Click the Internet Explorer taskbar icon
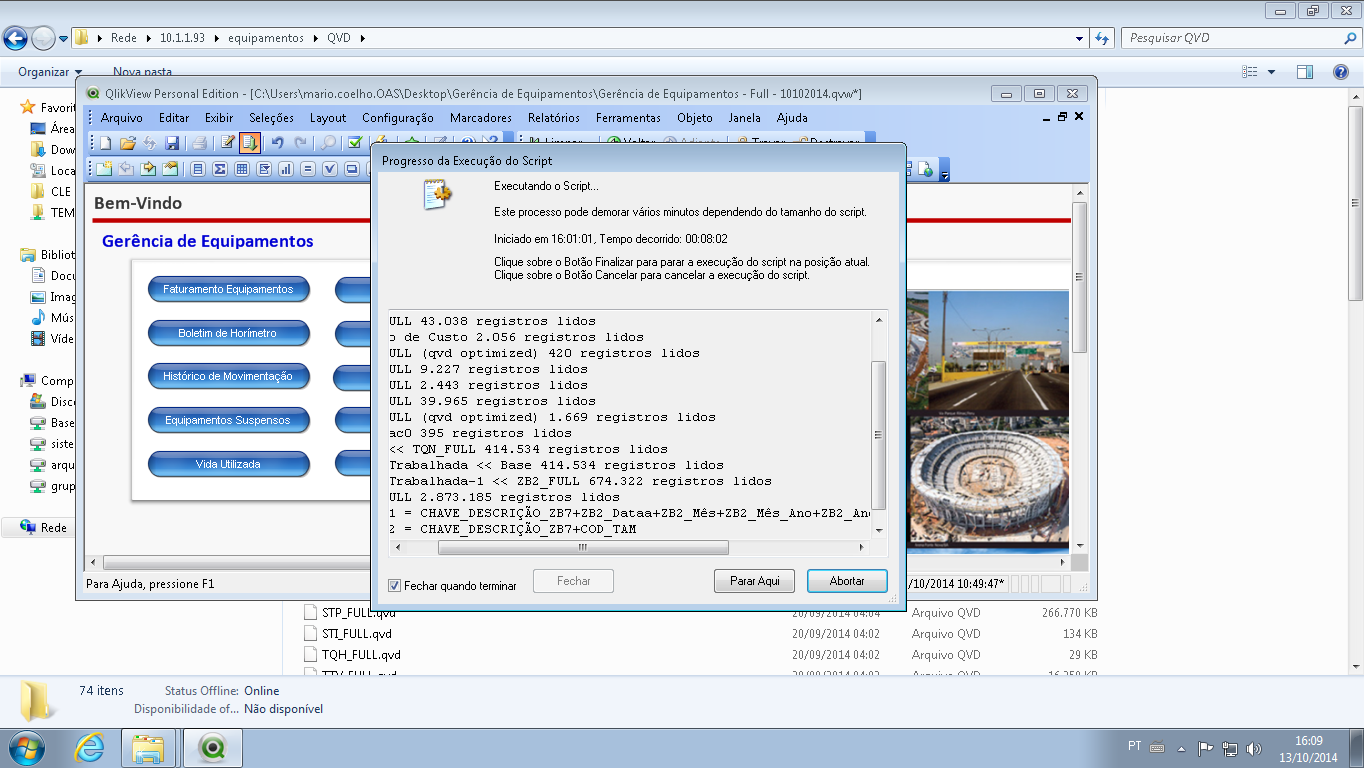 click(90, 747)
